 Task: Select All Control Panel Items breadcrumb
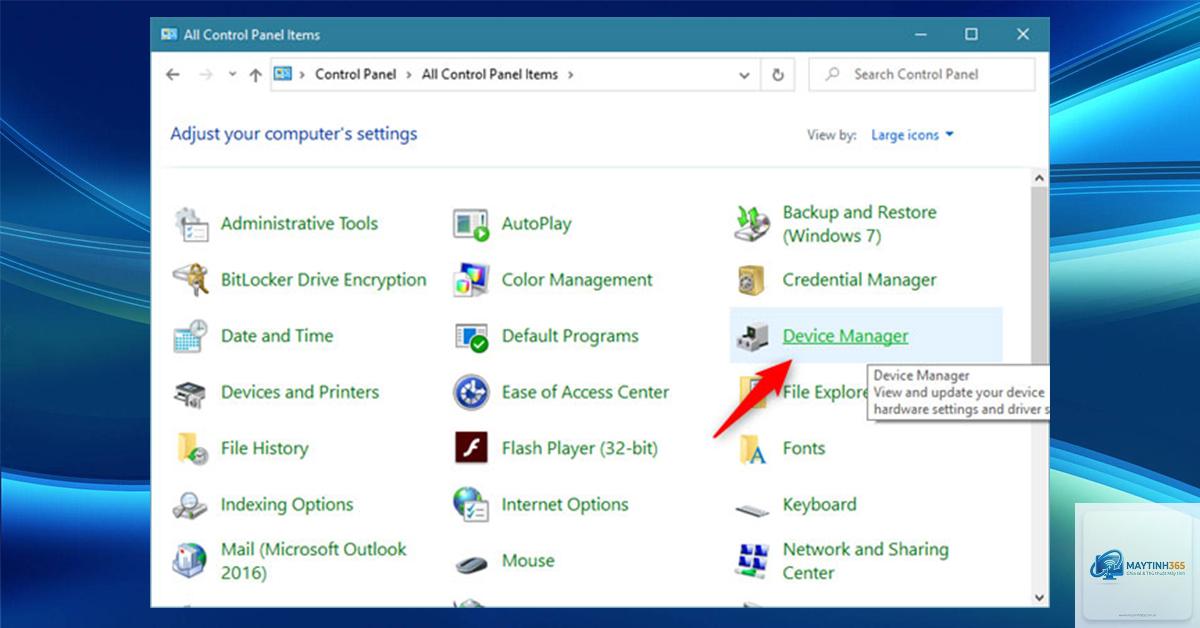490,74
